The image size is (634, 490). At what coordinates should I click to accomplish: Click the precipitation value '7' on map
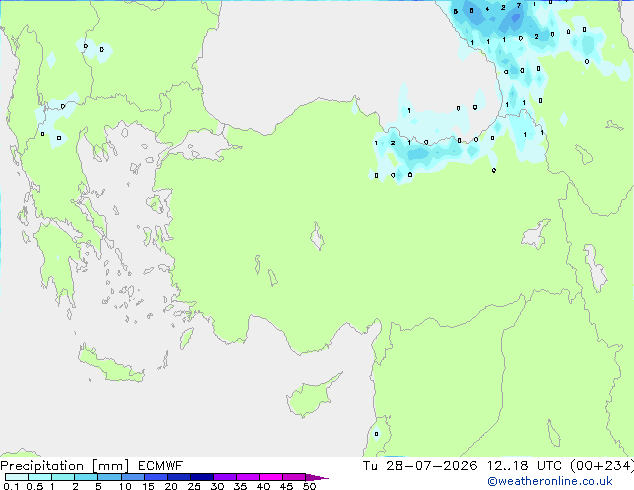point(519,6)
